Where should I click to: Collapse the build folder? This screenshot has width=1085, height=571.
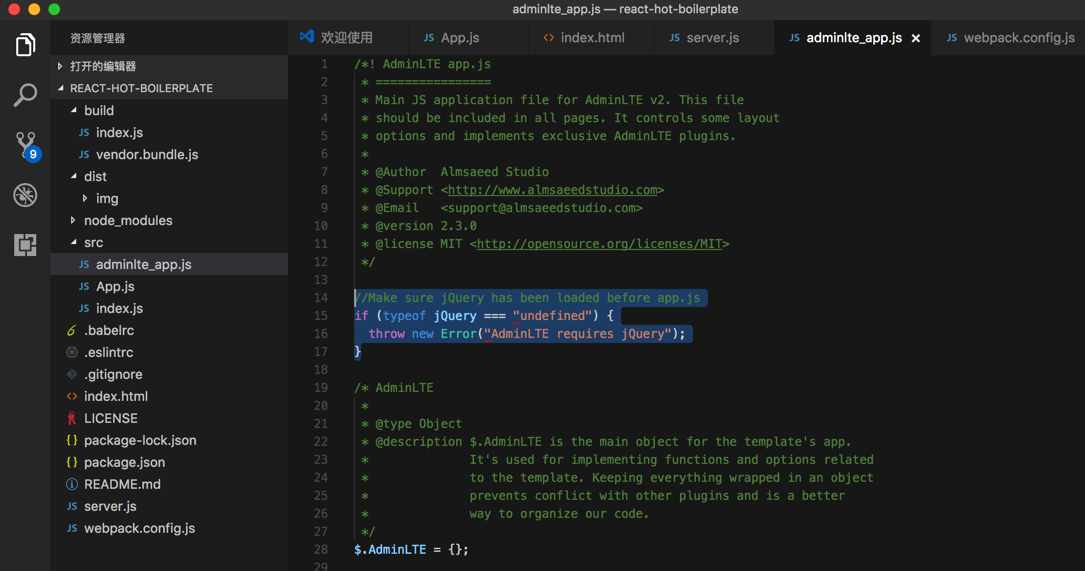pyautogui.click(x=98, y=110)
